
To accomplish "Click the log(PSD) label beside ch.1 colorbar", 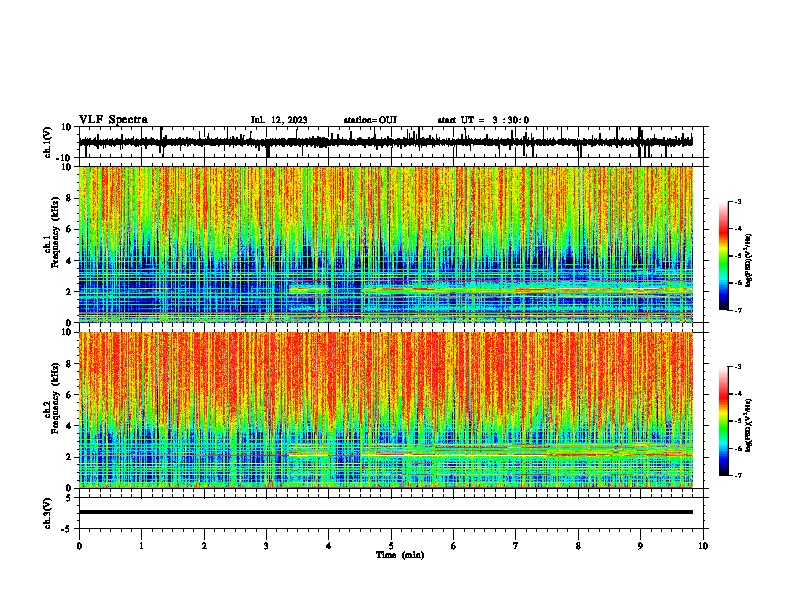I will (x=749, y=260).
